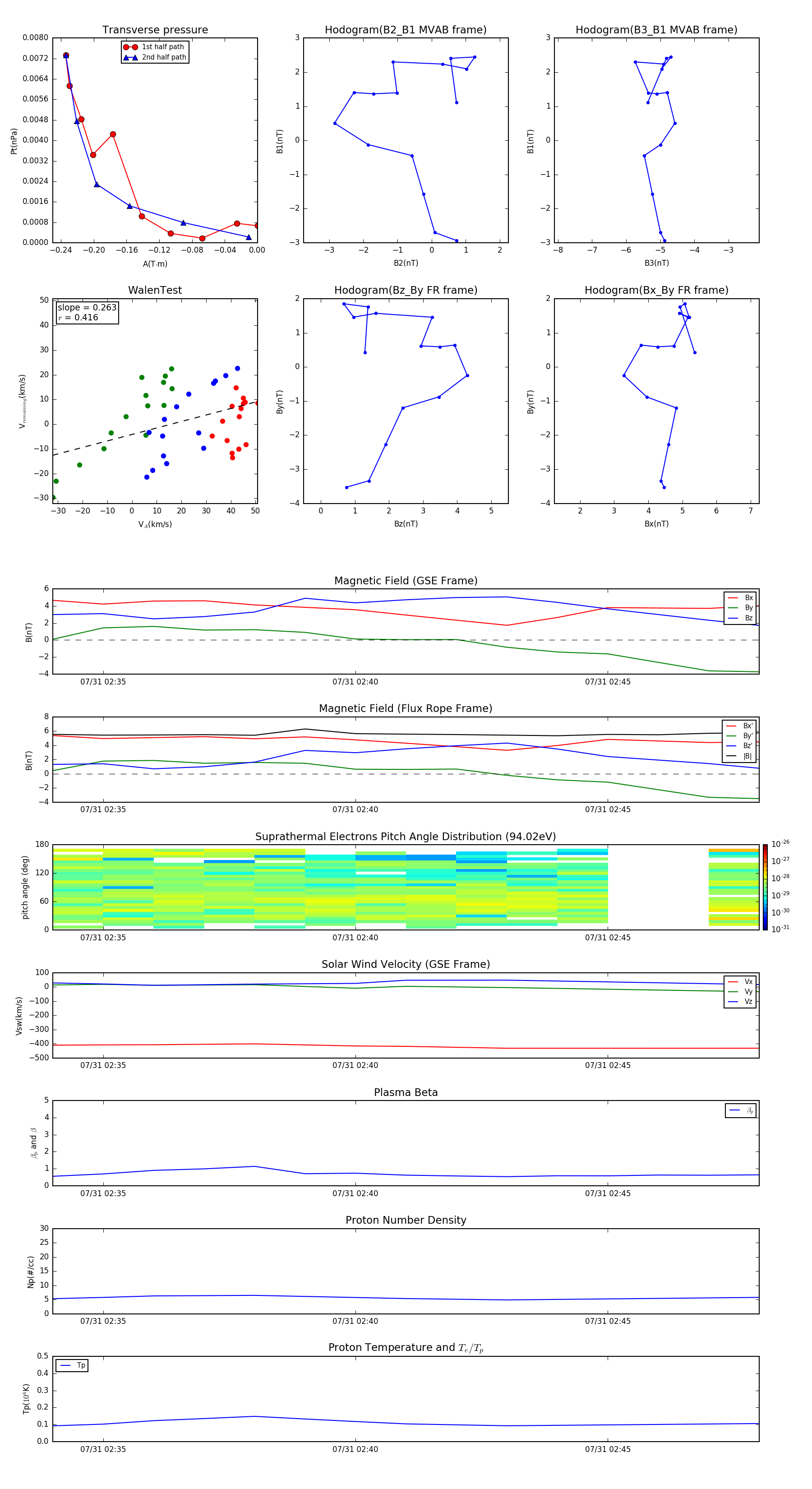Click the 'r = 0.416' annotation
The height and width of the screenshot is (1489, 812).
tap(78, 317)
